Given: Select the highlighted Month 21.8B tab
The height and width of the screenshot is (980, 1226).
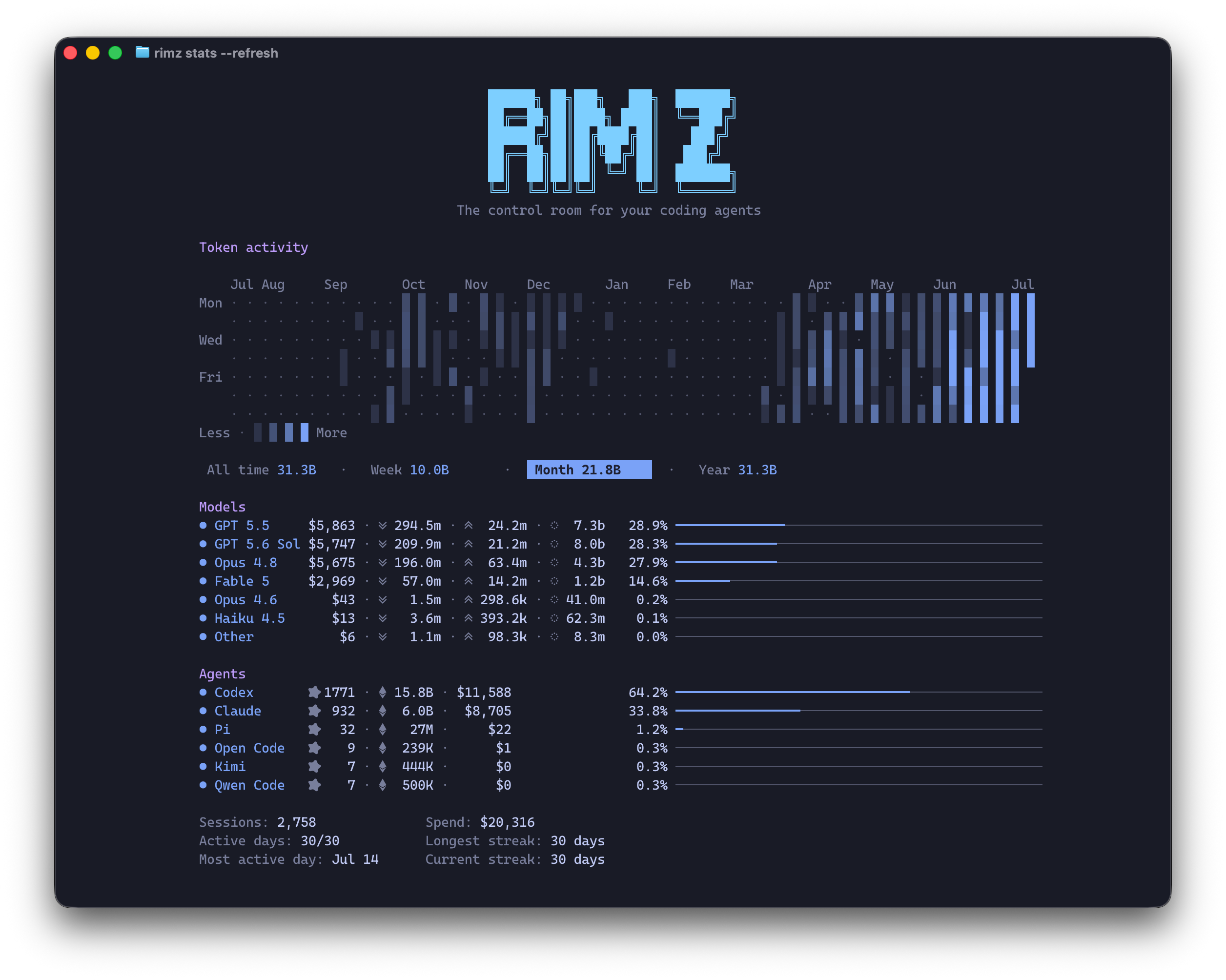Looking at the screenshot, I should click(589, 470).
